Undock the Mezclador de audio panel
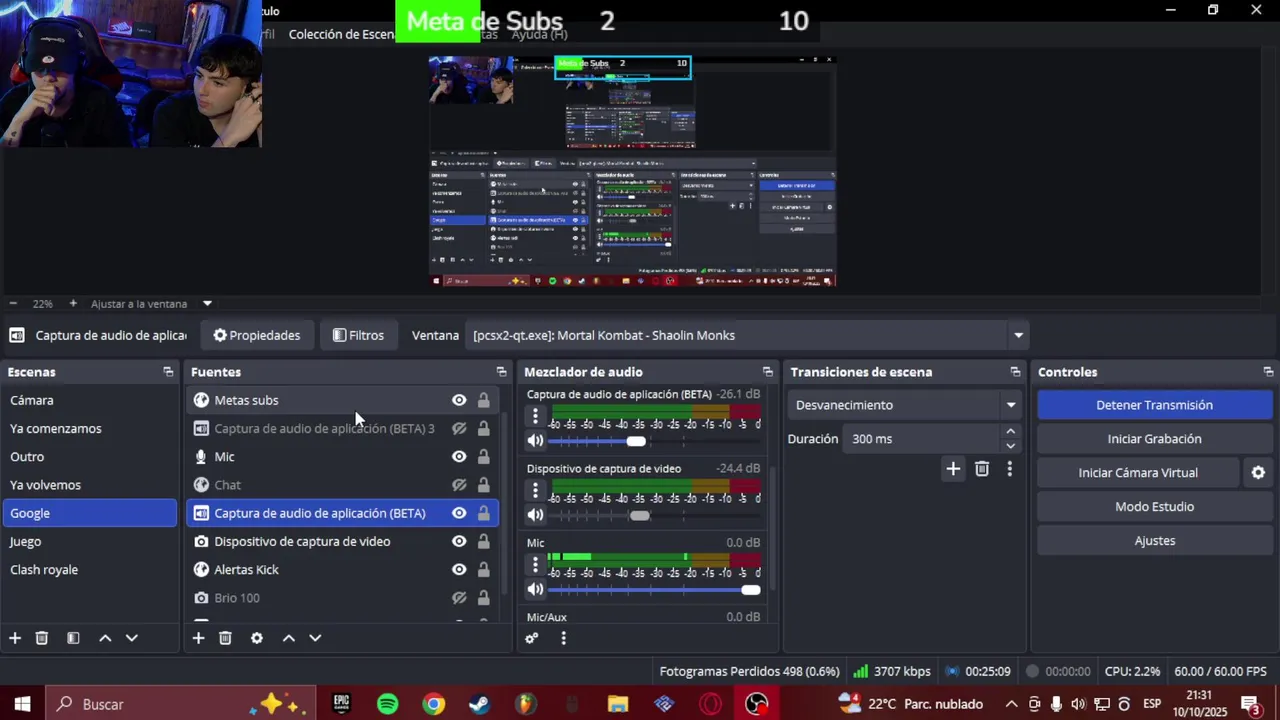This screenshot has width=1280, height=720. (x=767, y=372)
